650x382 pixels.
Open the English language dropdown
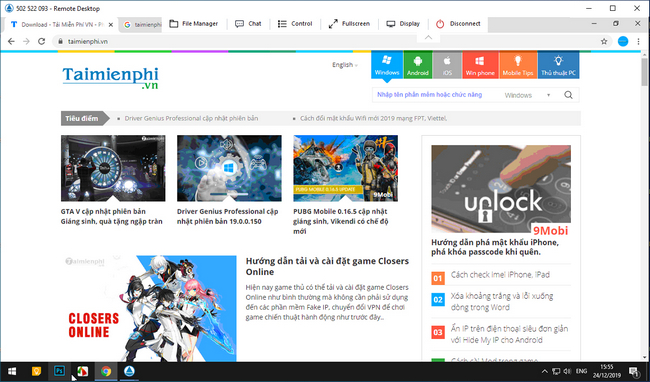344,65
